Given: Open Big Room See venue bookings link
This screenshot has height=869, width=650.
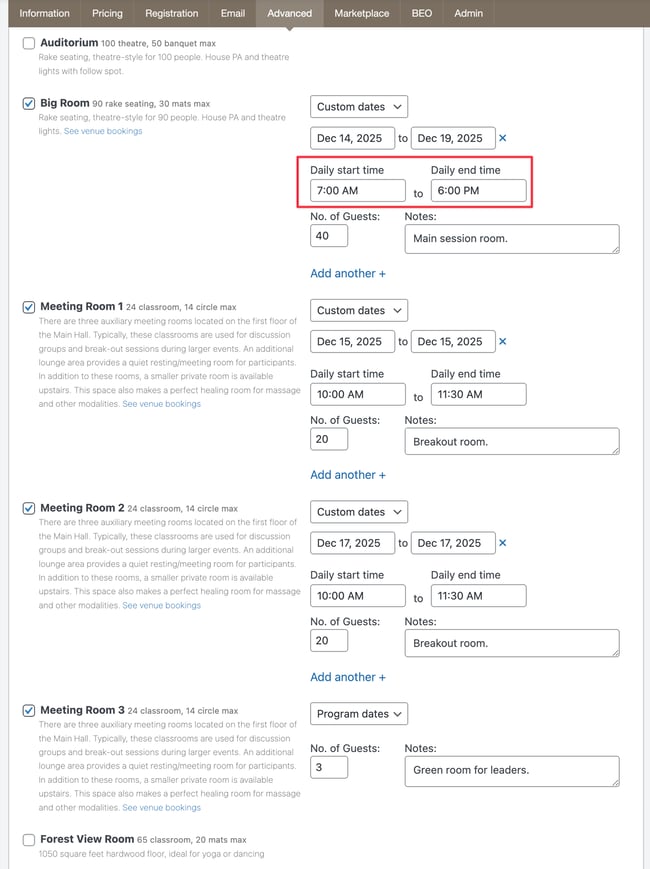Looking at the screenshot, I should coord(103,131).
